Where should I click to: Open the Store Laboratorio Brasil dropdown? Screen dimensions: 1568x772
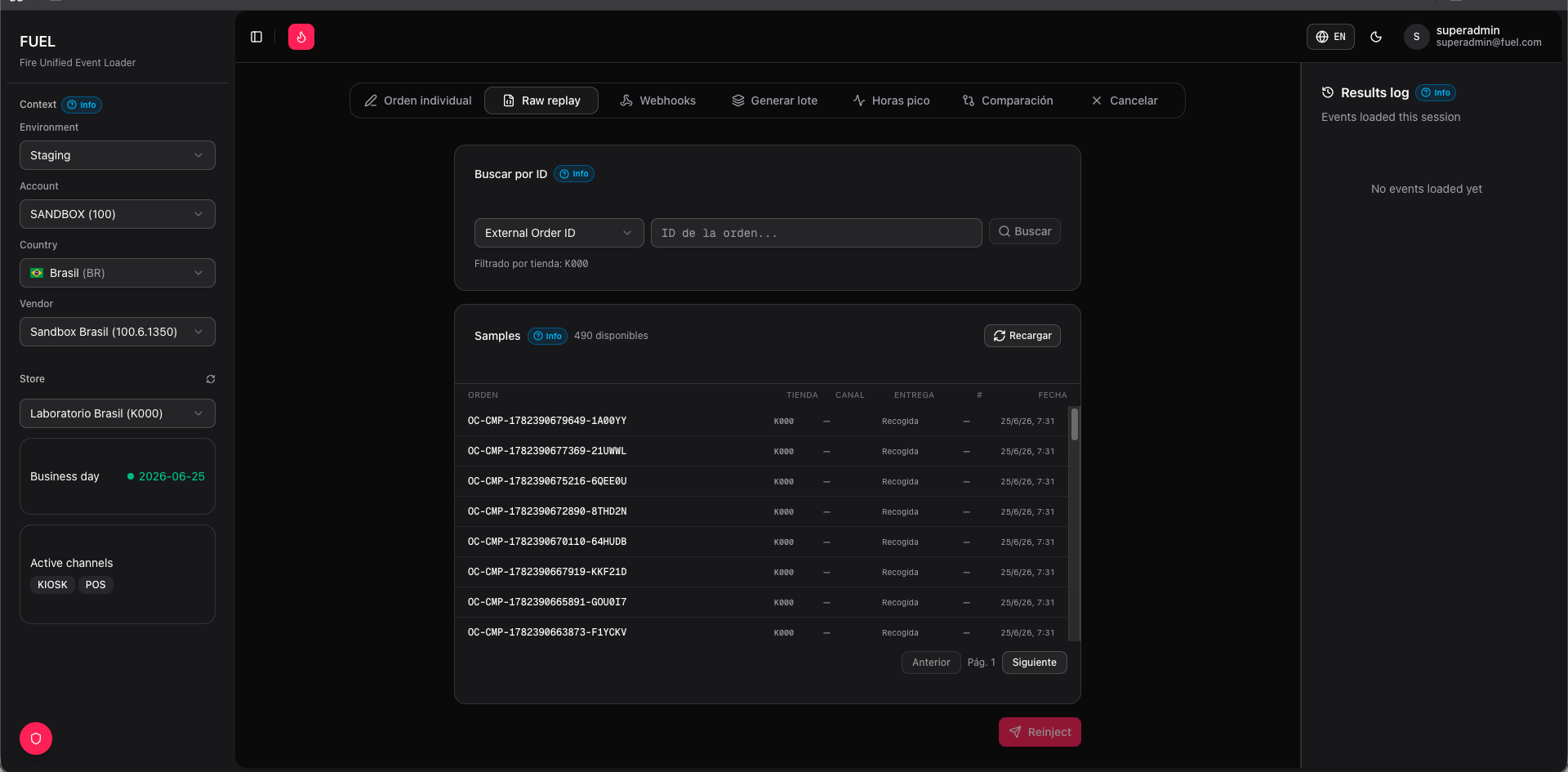[118, 413]
